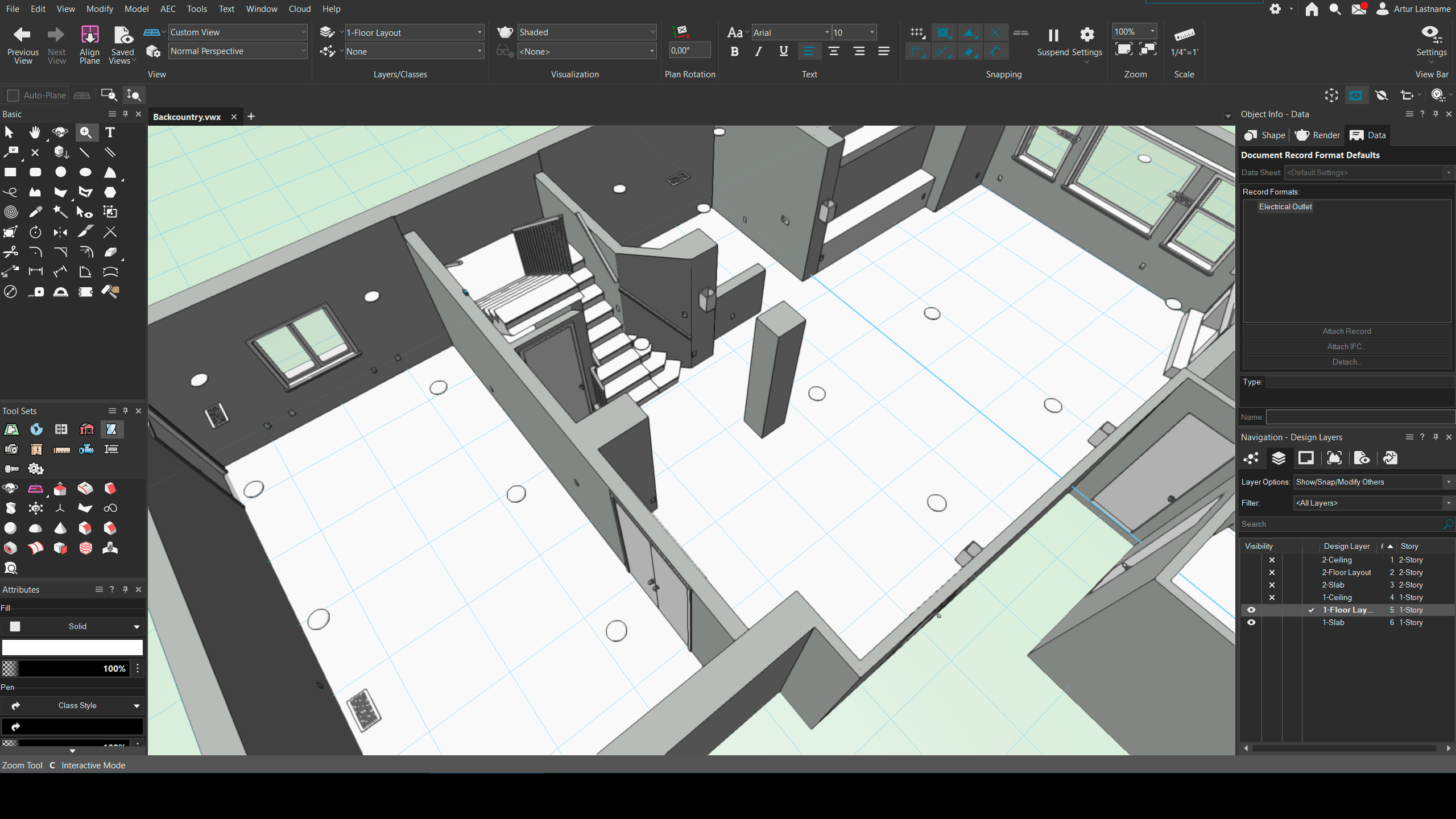The image size is (1456, 819).
Task: Hide the 1-Slab layer eye icon
Action: pos(1251,623)
